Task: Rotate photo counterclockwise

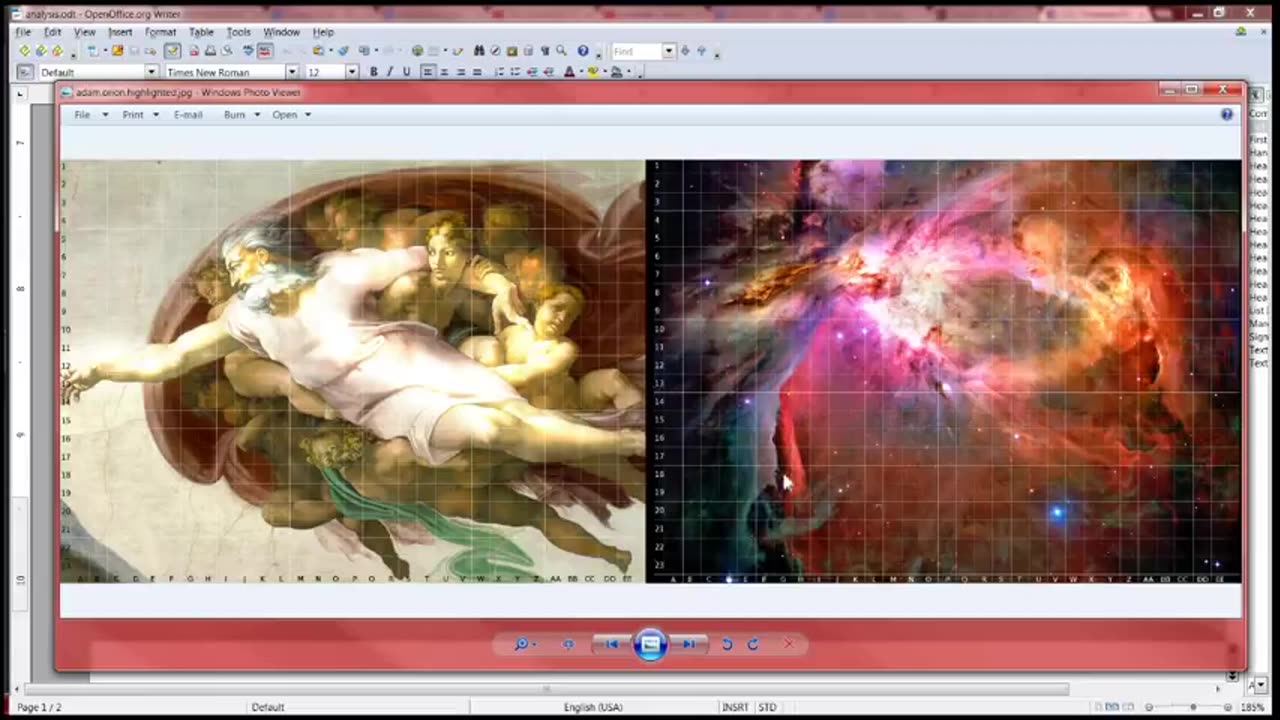Action: pos(727,645)
